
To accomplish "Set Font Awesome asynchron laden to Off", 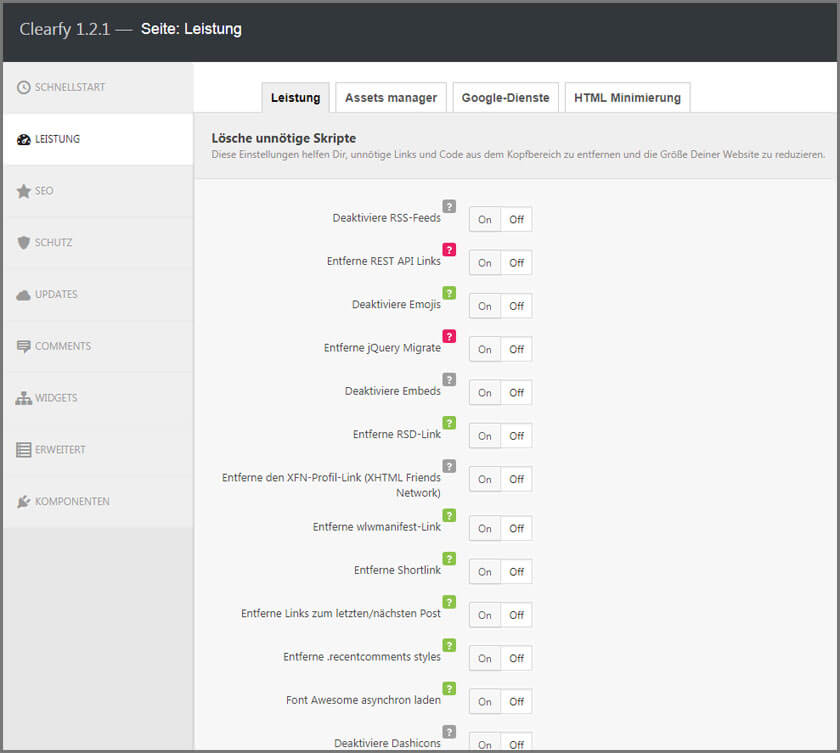I will point(516,702).
